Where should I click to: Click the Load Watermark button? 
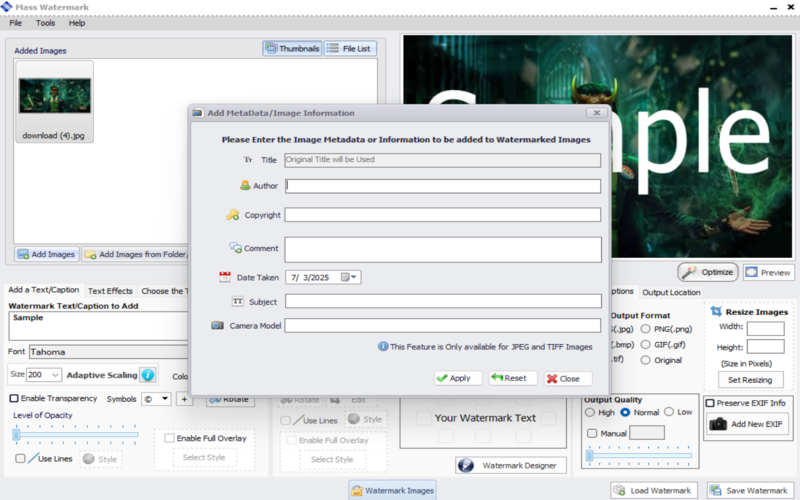(654, 490)
